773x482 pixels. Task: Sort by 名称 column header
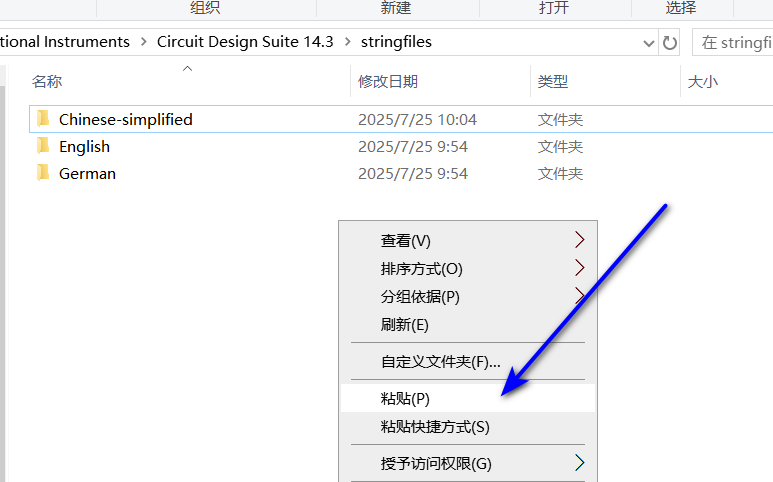coord(47,81)
